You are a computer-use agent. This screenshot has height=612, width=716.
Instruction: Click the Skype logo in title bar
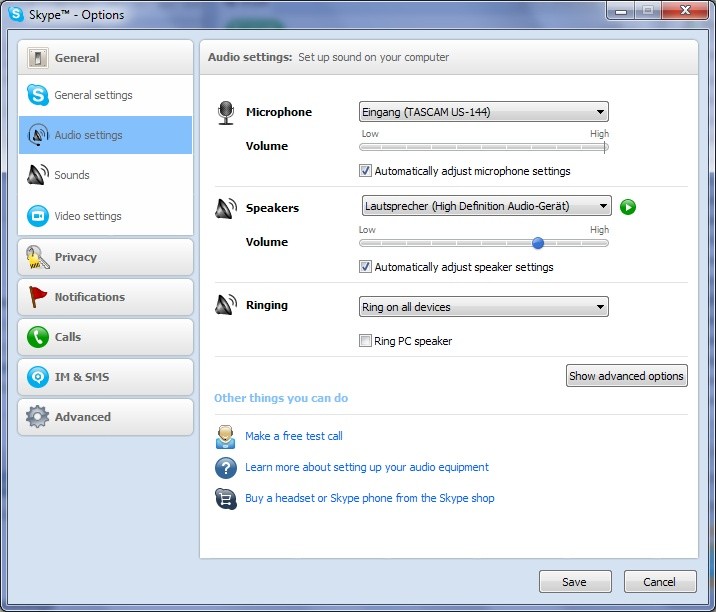click(16, 14)
